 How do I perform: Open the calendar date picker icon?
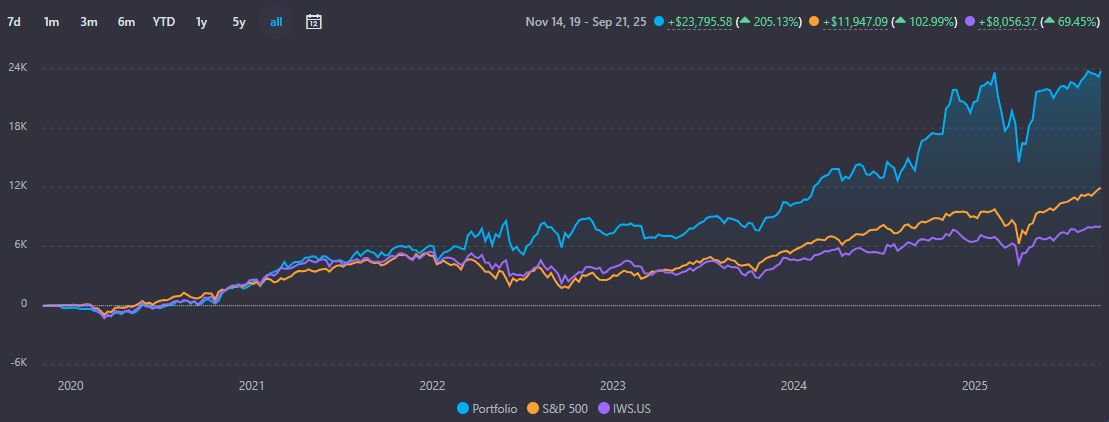(x=313, y=21)
